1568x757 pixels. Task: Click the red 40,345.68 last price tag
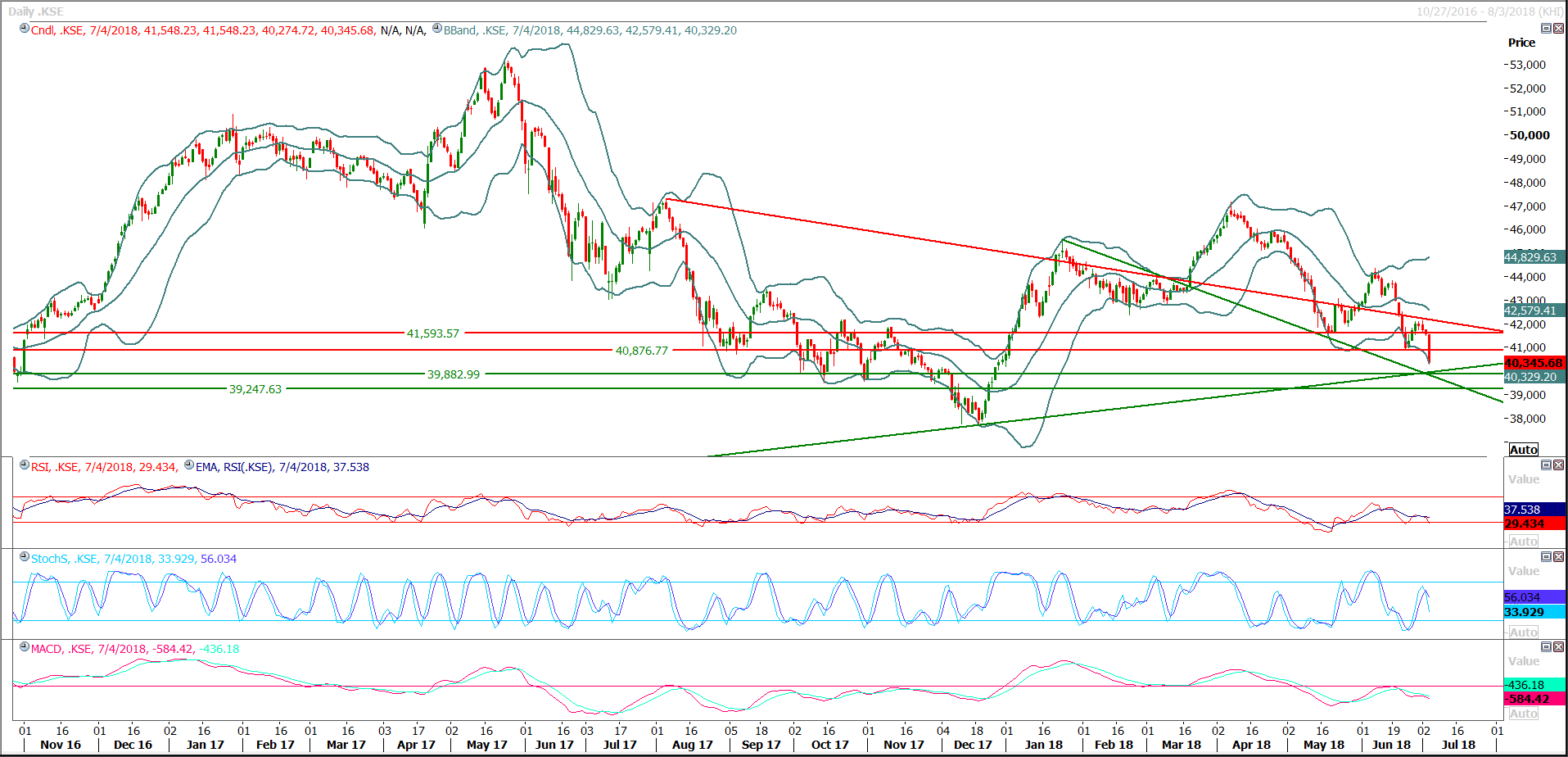coord(1534,363)
